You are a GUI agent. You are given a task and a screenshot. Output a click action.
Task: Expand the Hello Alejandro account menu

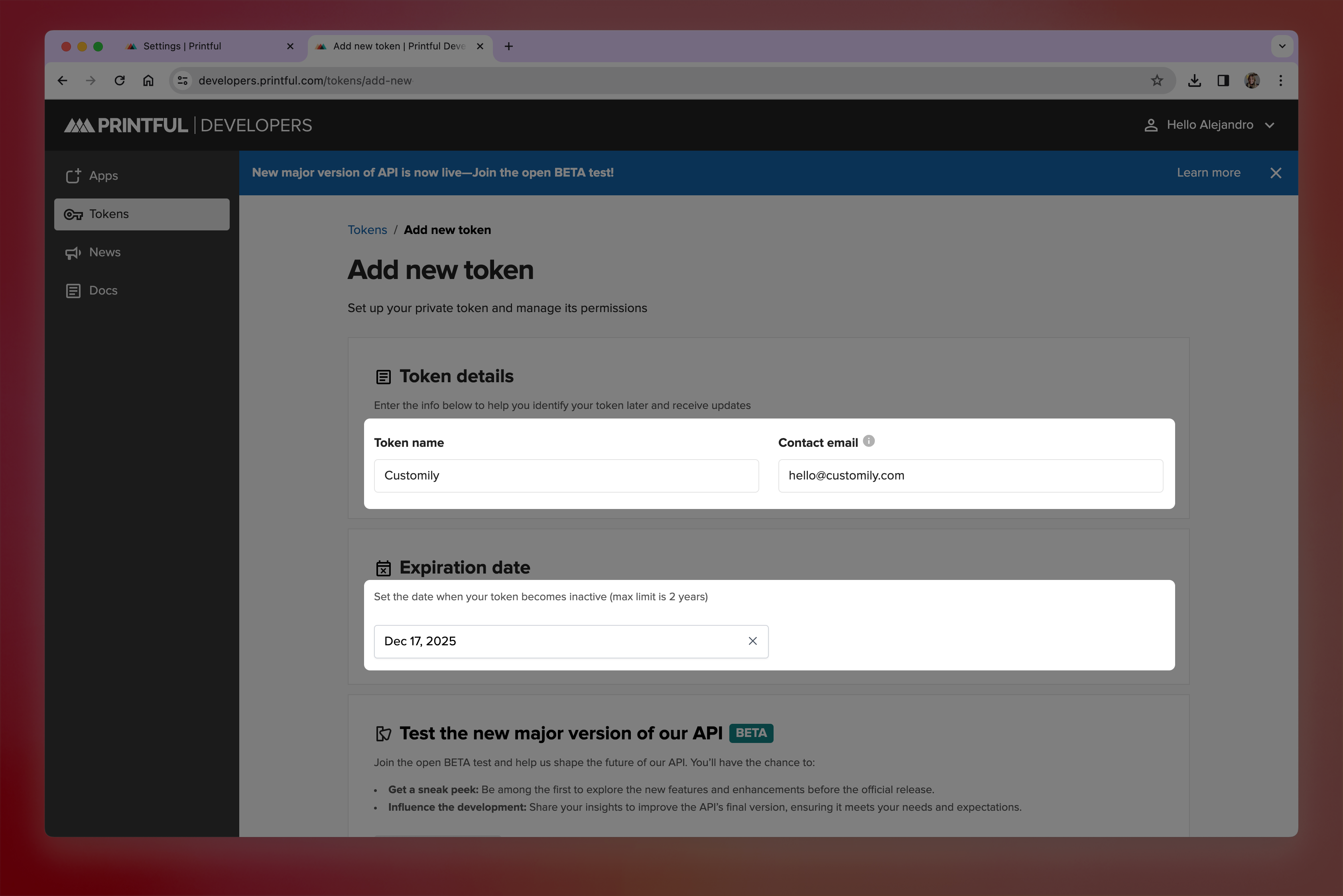coord(1209,125)
